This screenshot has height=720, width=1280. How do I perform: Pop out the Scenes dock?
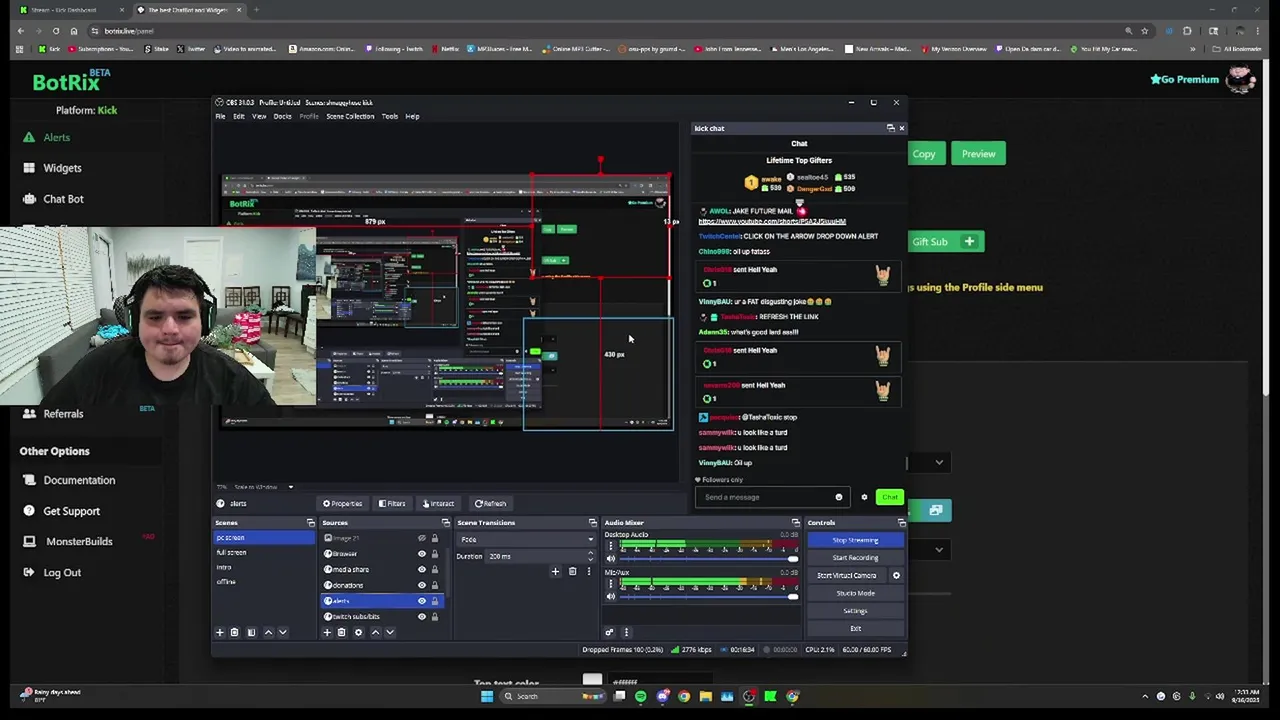pyautogui.click(x=310, y=523)
